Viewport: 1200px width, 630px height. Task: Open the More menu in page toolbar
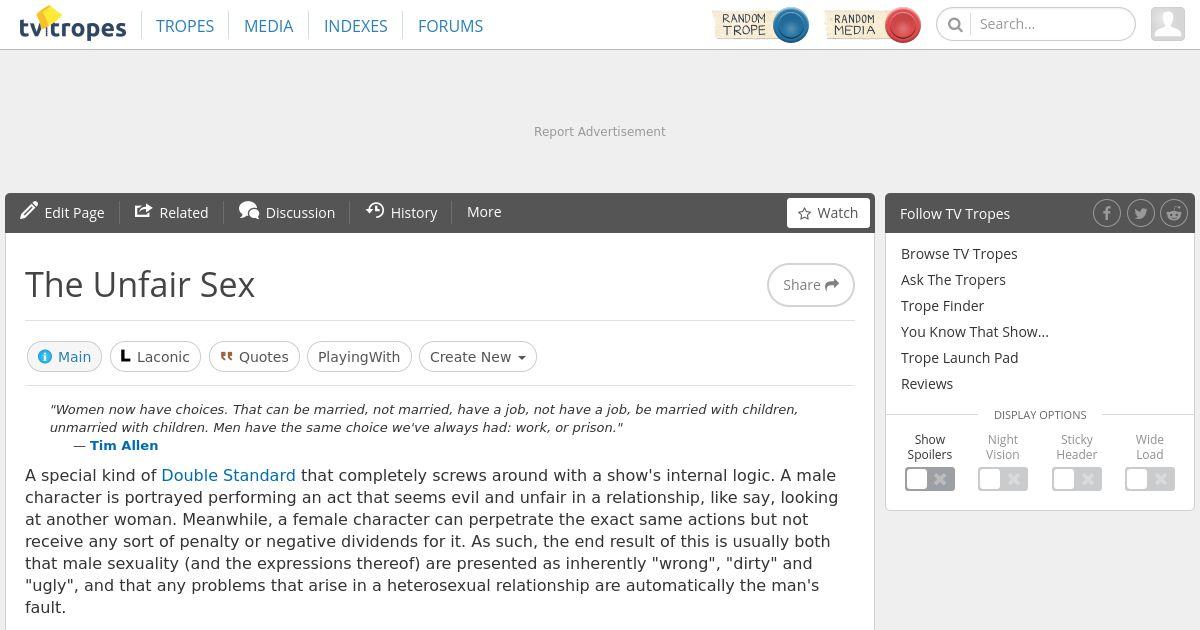click(x=484, y=212)
